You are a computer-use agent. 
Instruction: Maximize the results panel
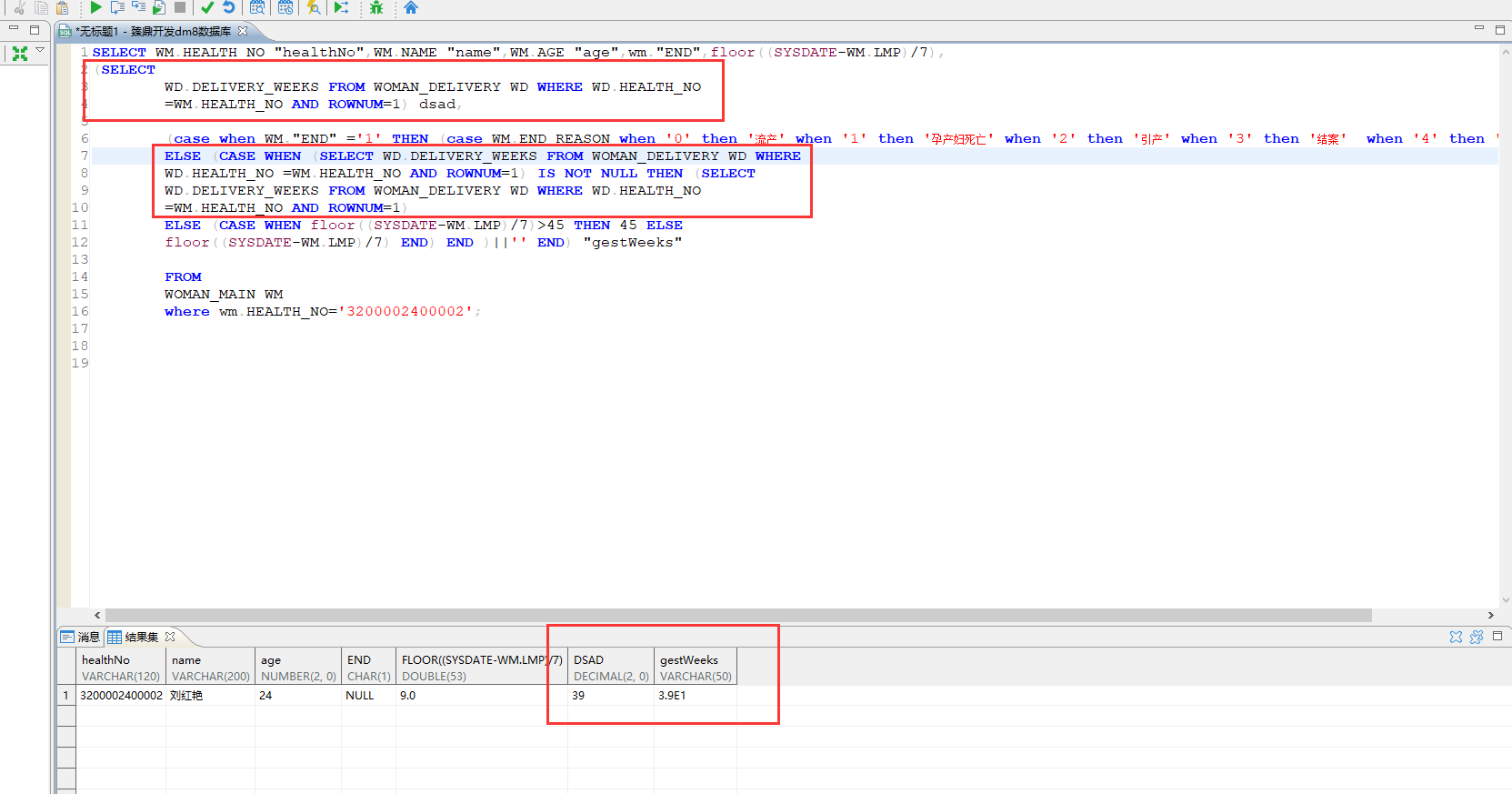pyautogui.click(x=1497, y=636)
